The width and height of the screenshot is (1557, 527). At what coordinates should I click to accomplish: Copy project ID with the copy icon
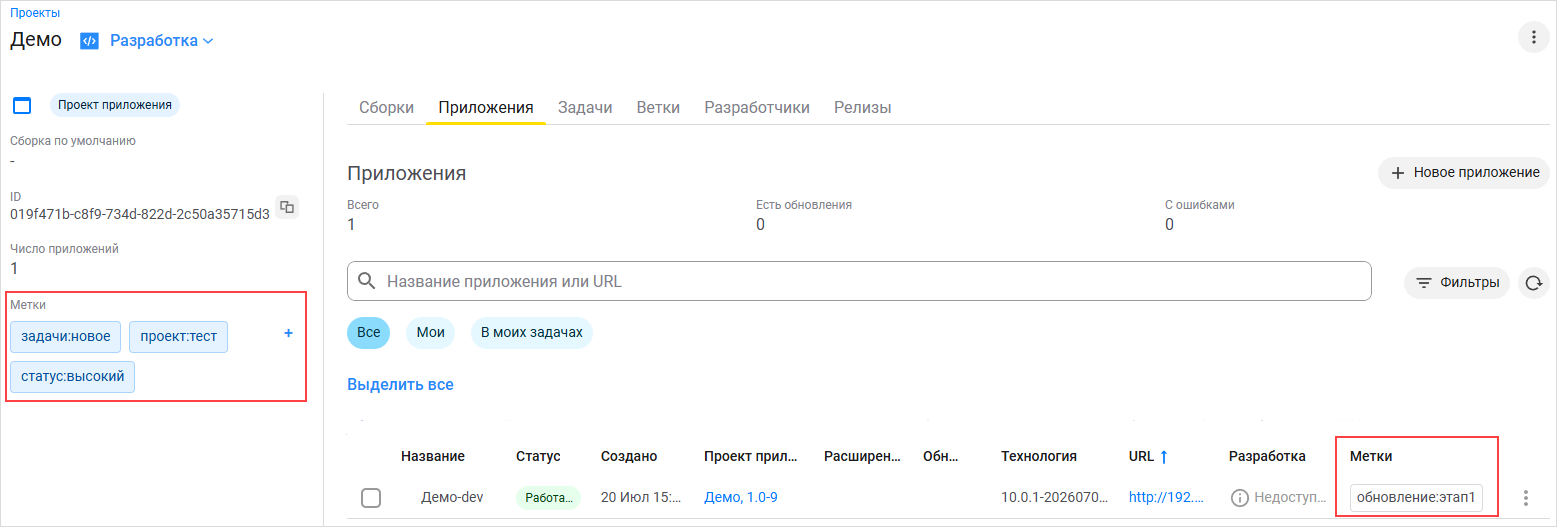click(x=287, y=207)
